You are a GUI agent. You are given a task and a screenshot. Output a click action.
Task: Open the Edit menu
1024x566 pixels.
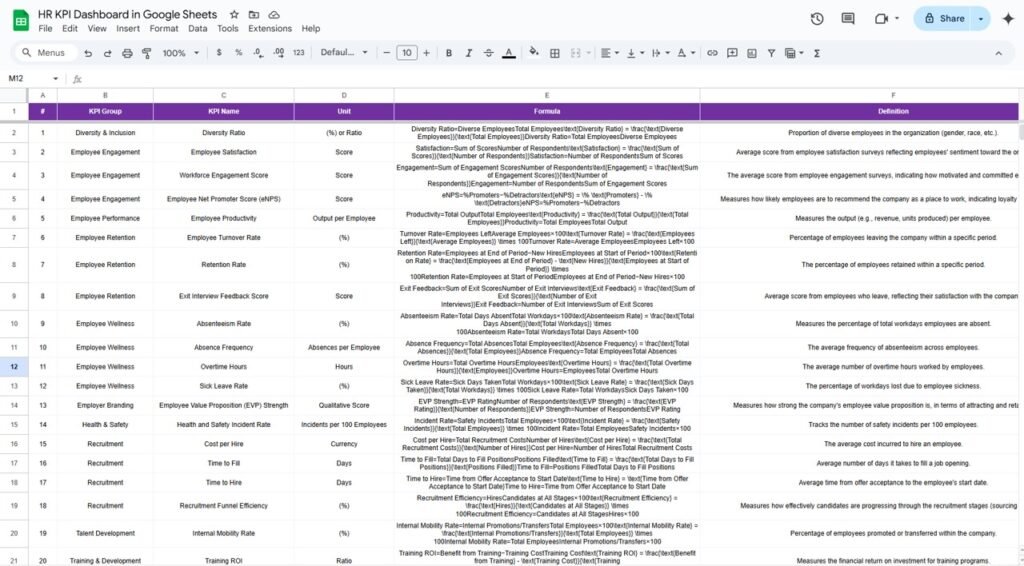pos(70,29)
